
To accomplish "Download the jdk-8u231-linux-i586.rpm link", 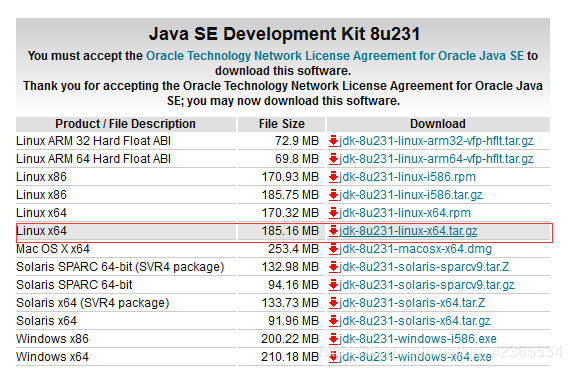I will click(x=407, y=177).
